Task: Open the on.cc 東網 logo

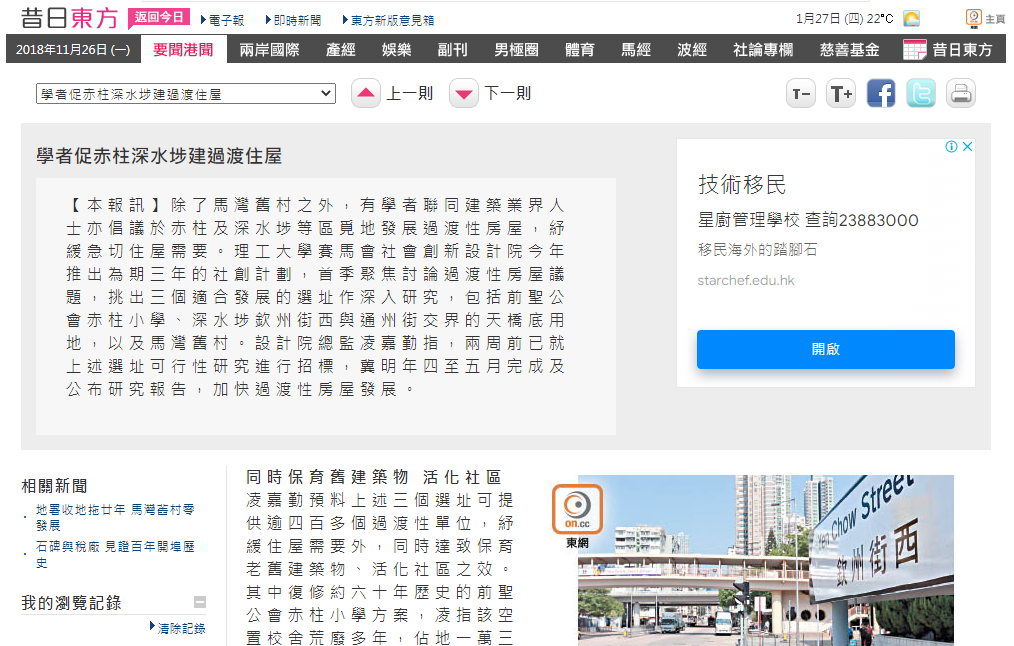Action: click(x=577, y=510)
